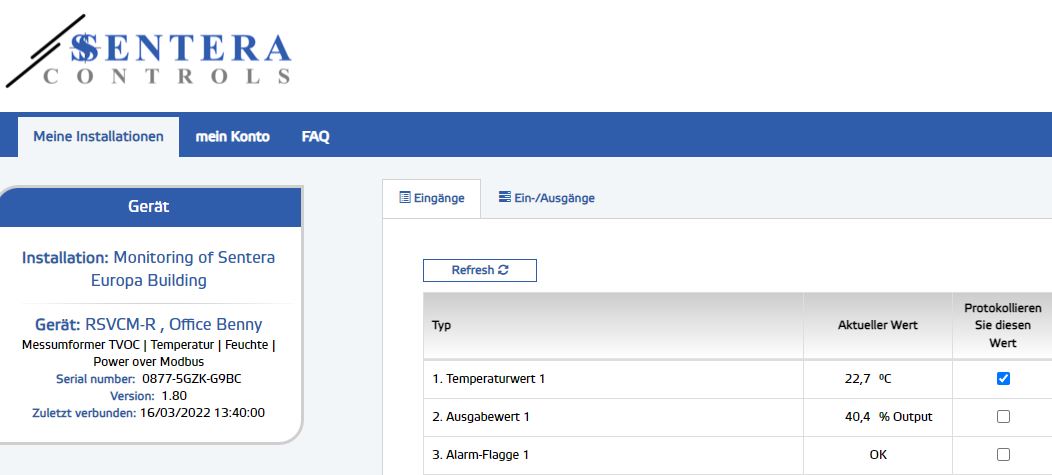Click the list icon on the Eingänge tab
This screenshot has width=1052, height=475.
pyautogui.click(x=405, y=198)
